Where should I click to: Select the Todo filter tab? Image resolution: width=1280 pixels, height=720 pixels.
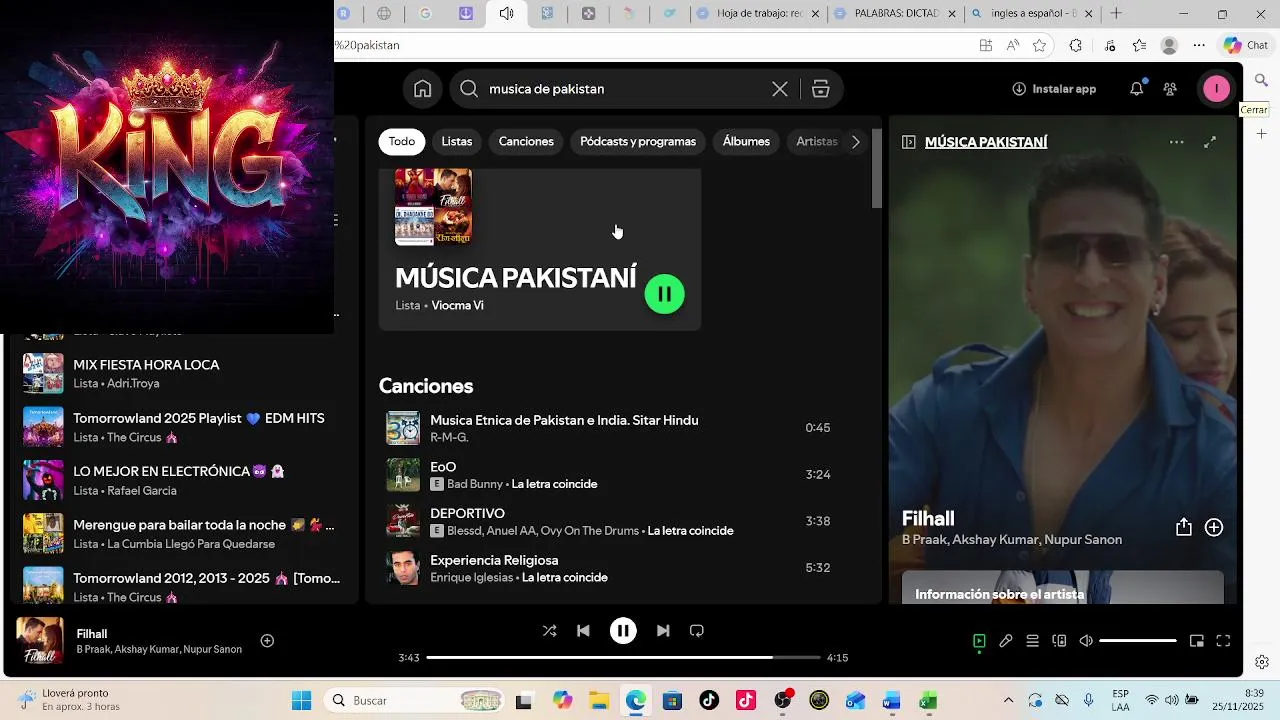[402, 142]
